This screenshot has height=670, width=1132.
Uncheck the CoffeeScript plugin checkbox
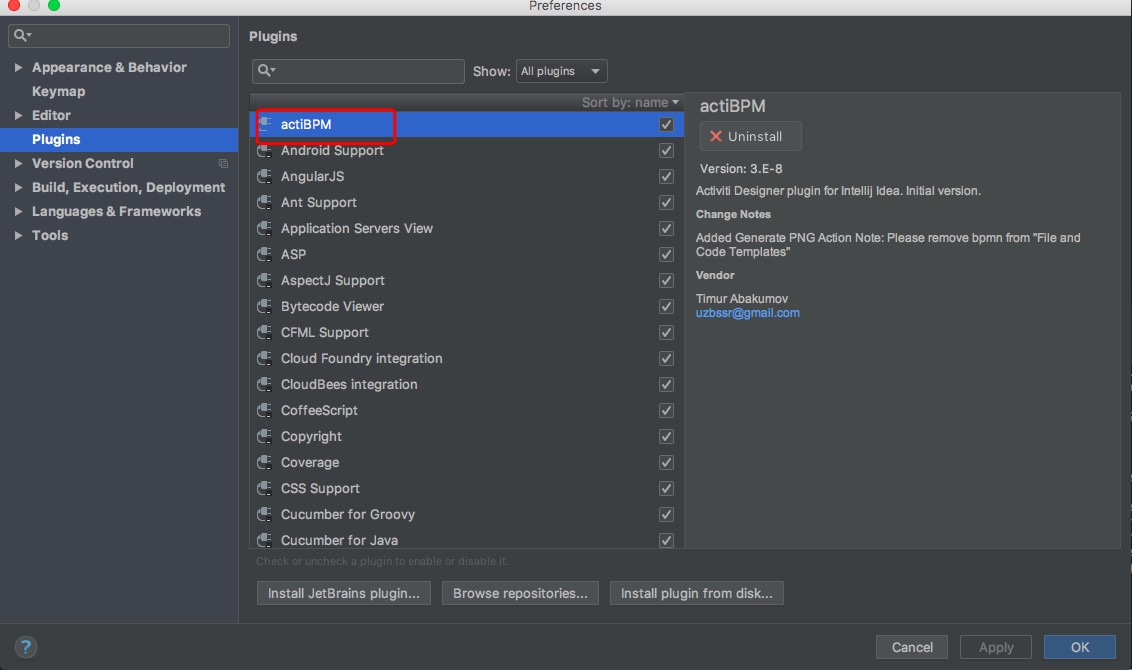[666, 410]
